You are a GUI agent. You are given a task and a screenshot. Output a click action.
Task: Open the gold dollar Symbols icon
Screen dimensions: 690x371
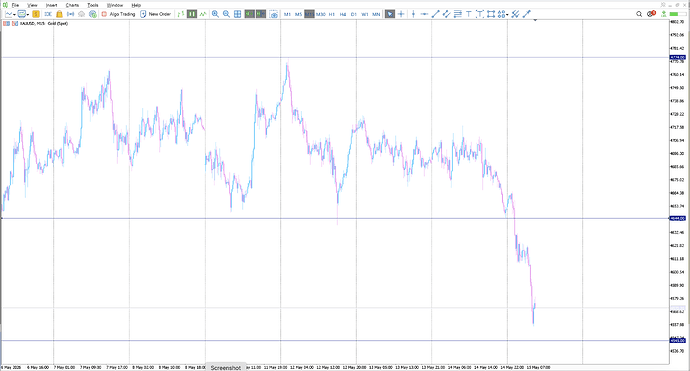(x=36, y=14)
